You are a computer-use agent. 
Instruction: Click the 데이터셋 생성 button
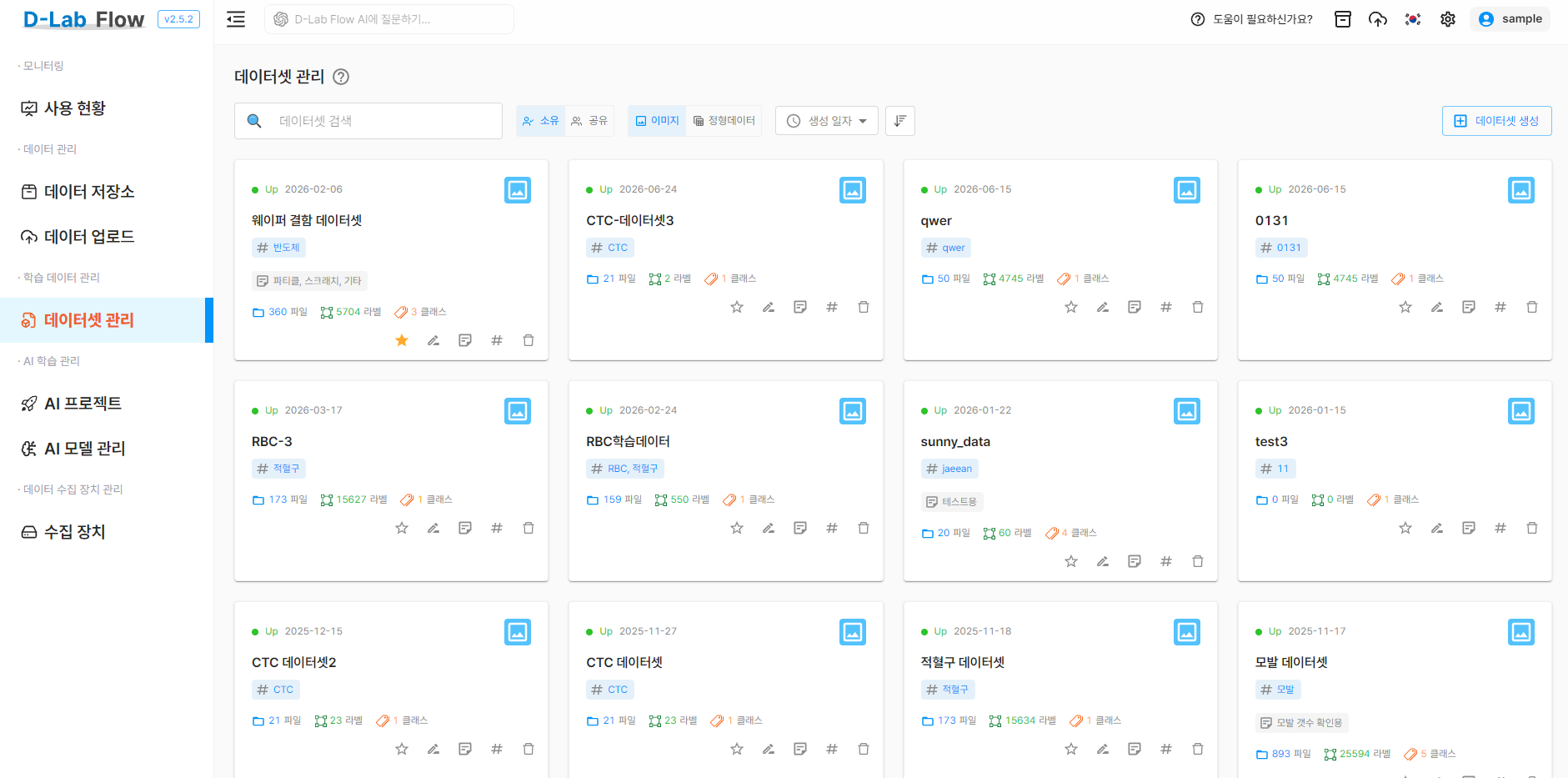(x=1497, y=121)
